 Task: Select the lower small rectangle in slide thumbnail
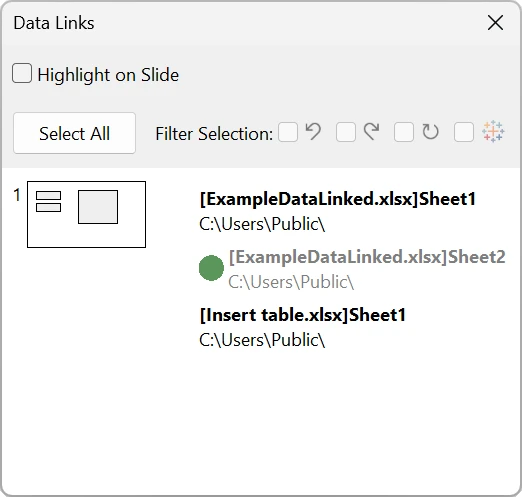pyautogui.click(x=48, y=208)
